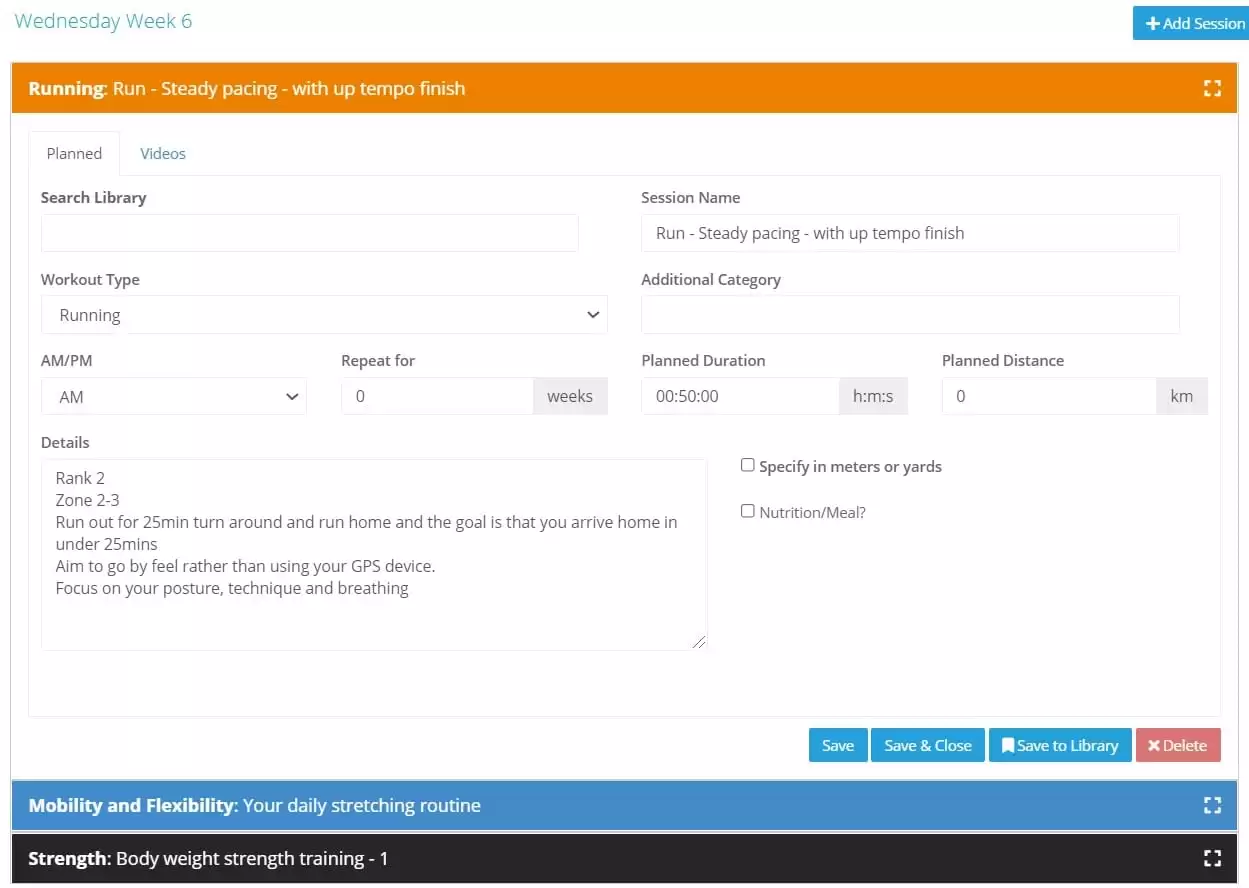This screenshot has width=1249, height=888.
Task: Click the km unit label
Action: [1182, 396]
